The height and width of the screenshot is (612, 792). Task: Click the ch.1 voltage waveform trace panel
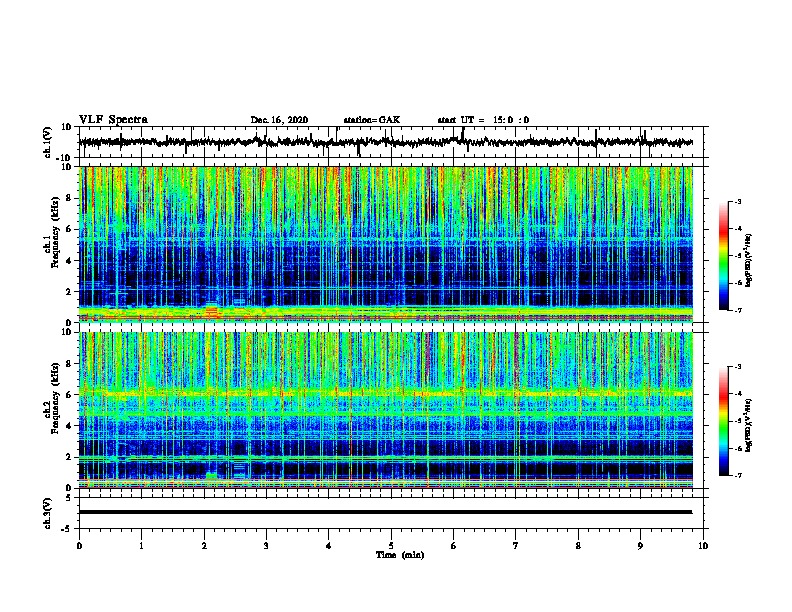pyautogui.click(x=391, y=142)
